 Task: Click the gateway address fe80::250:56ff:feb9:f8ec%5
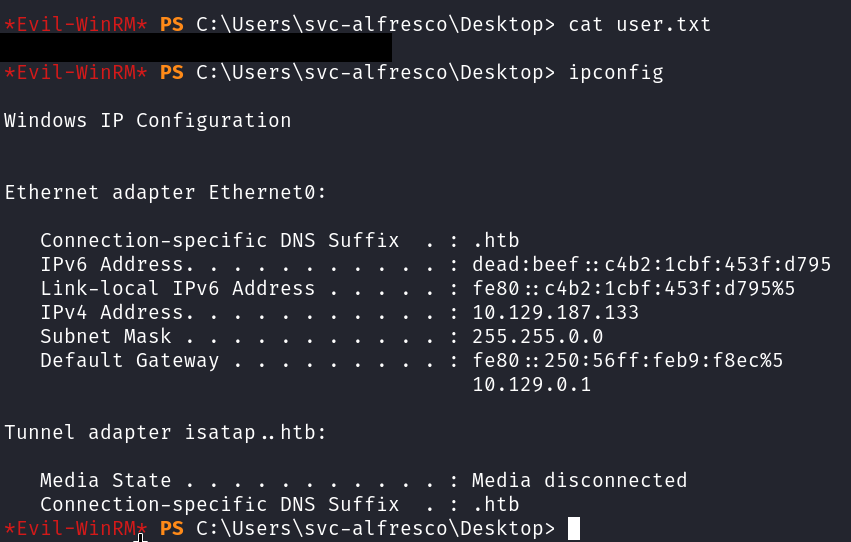click(x=627, y=360)
